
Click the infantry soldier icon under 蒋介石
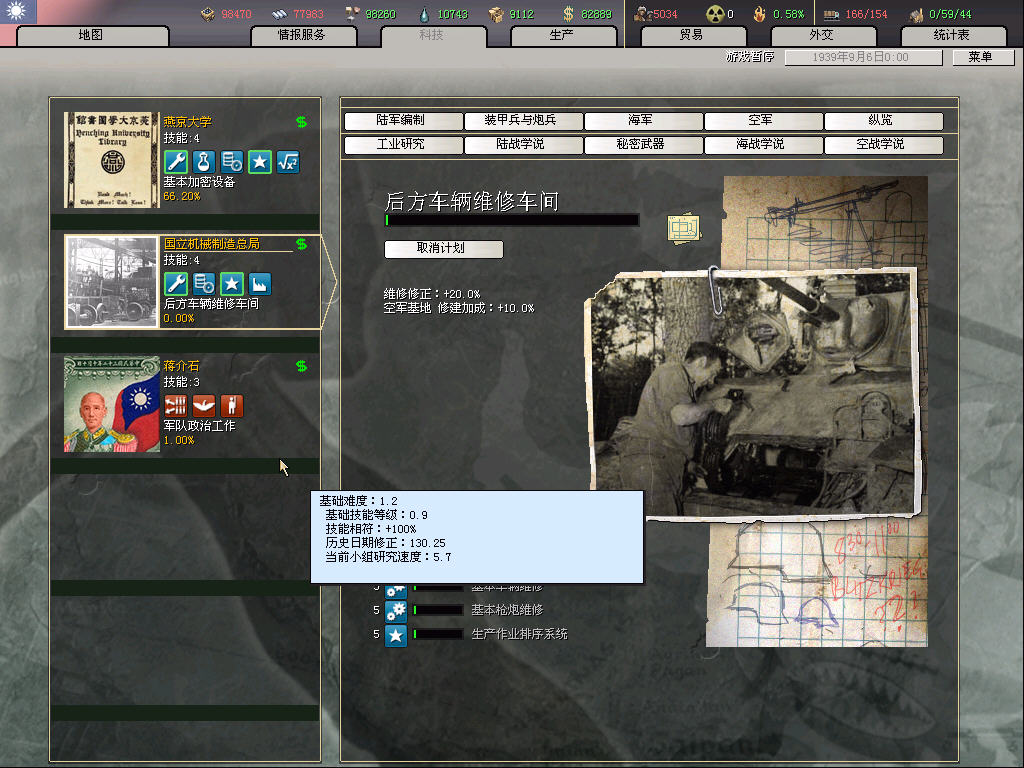(232, 405)
